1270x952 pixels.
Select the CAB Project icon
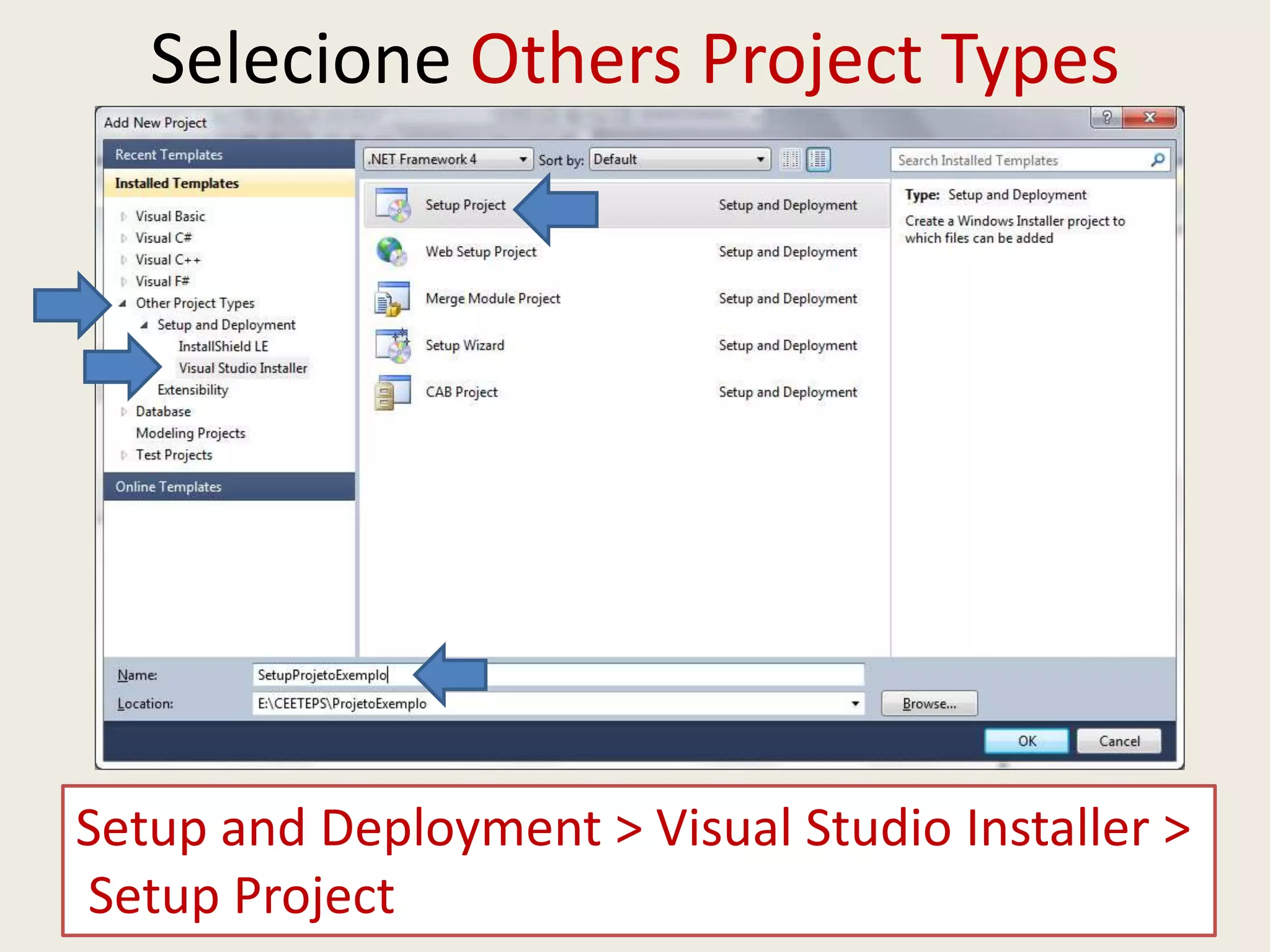(393, 393)
